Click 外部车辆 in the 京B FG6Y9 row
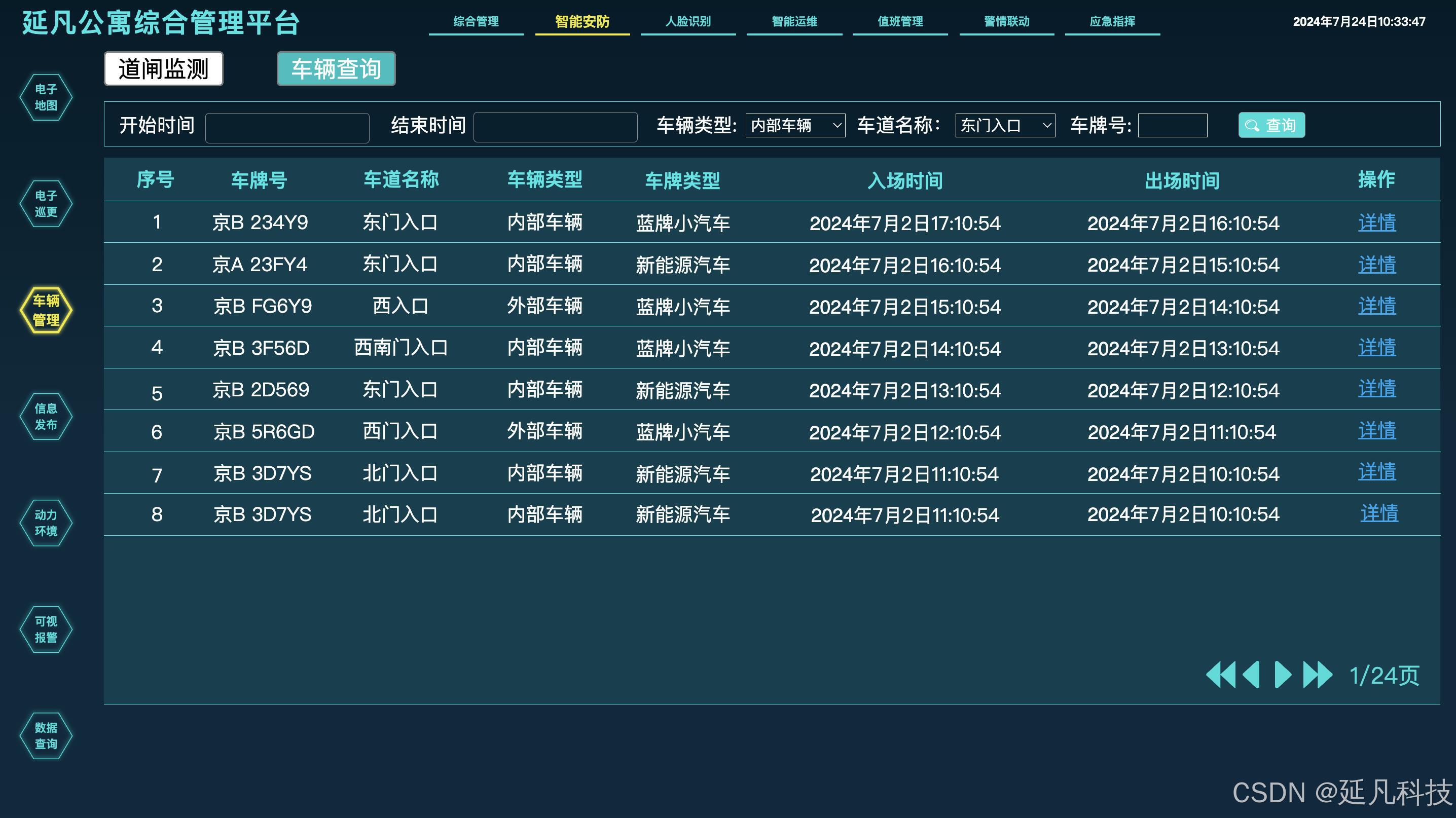Viewport: 1456px width, 818px height. click(x=545, y=306)
